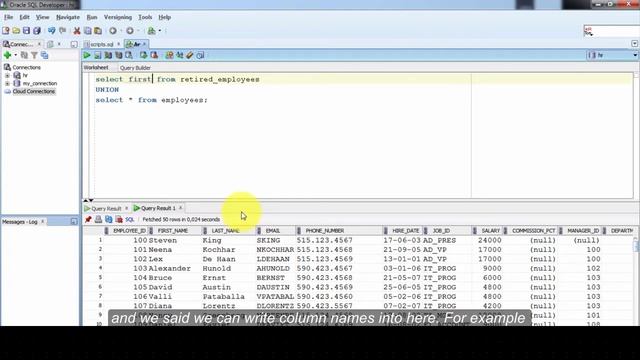Save the current worksheet with Save icon
640x360 pixels.
pyautogui.click(x=27, y=31)
